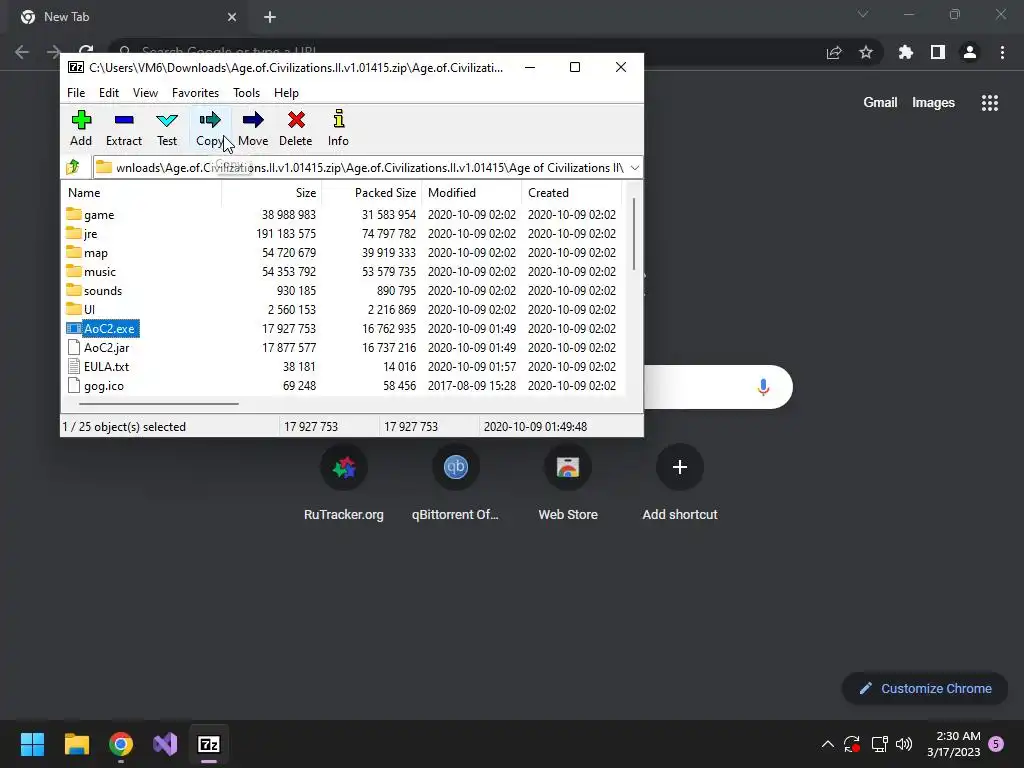Sort by the Size column header
This screenshot has width=1024, height=768.
(x=272, y=193)
